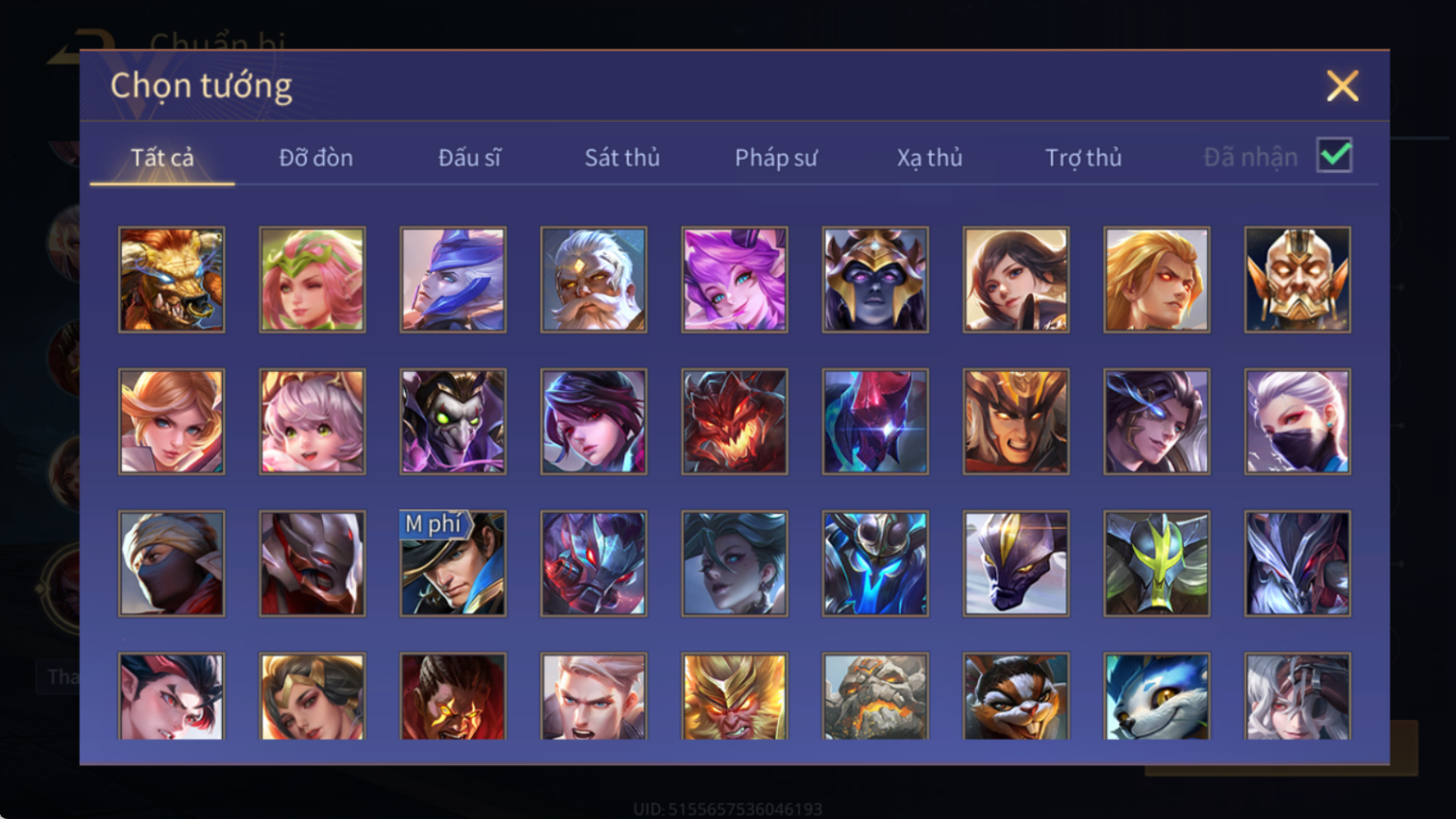This screenshot has height=819, width=1456.
Task: Toggle the 'Đã nhận' checkbox
Action: tap(1335, 156)
